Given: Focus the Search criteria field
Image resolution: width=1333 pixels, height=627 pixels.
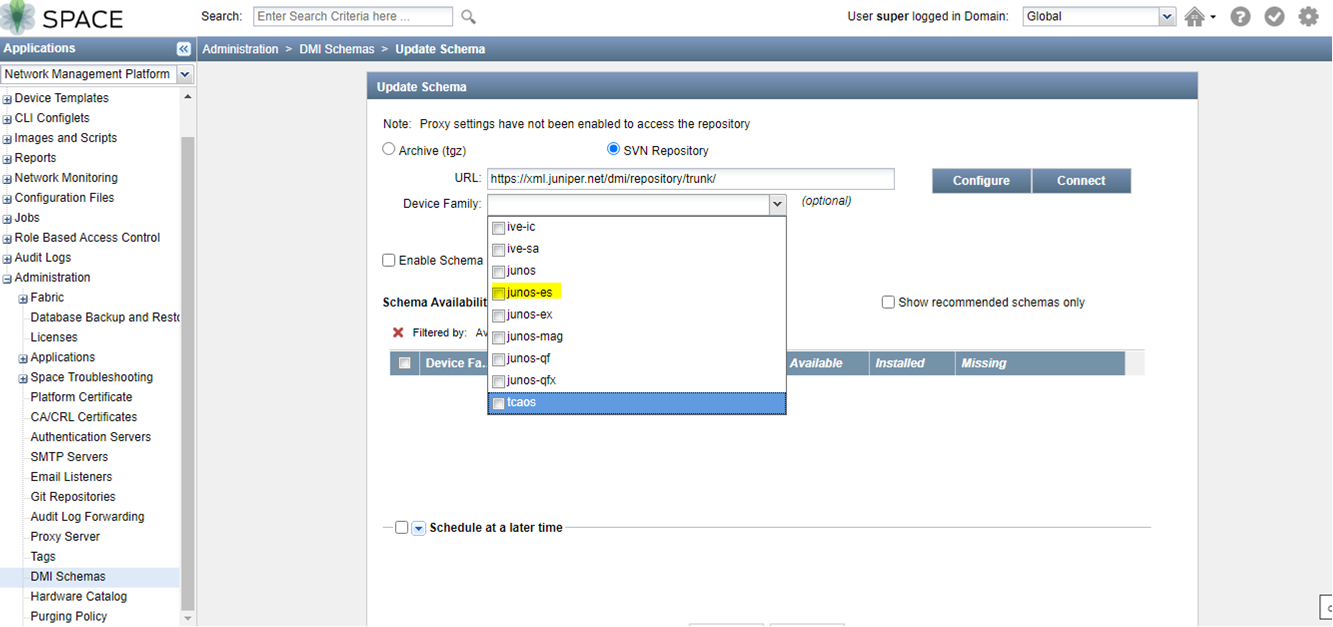Looking at the screenshot, I should (x=353, y=17).
